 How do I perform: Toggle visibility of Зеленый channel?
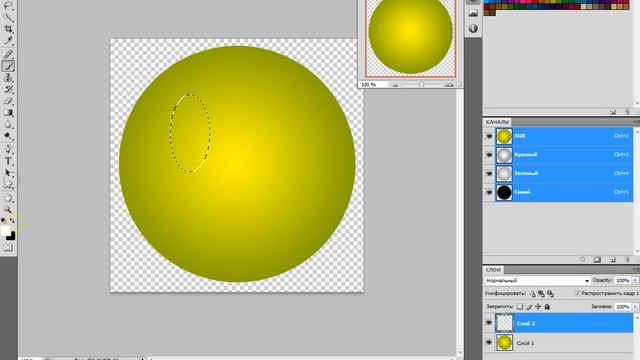[x=489, y=174]
